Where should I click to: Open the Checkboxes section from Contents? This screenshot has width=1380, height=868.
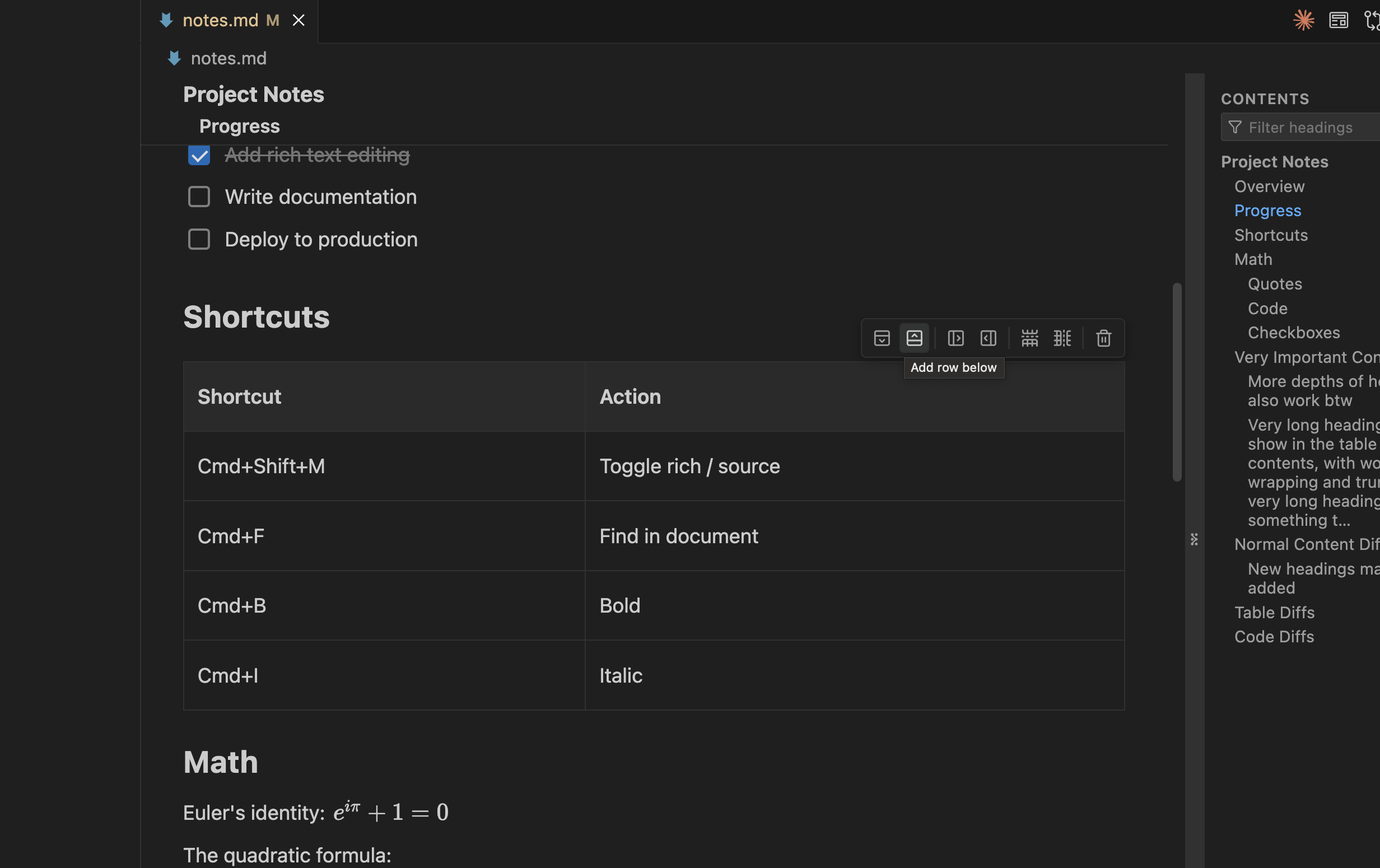[x=1293, y=332]
